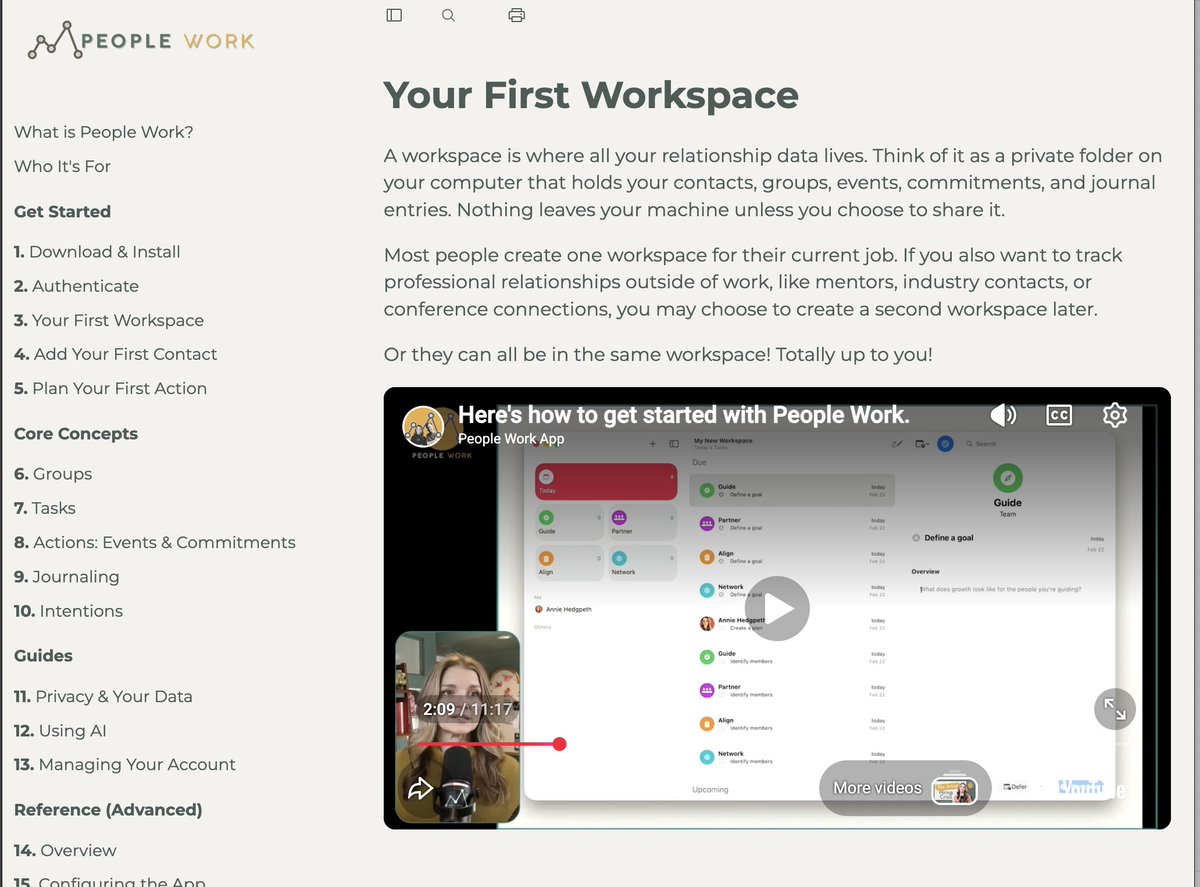Open 'What is People Work?' page

click(104, 132)
